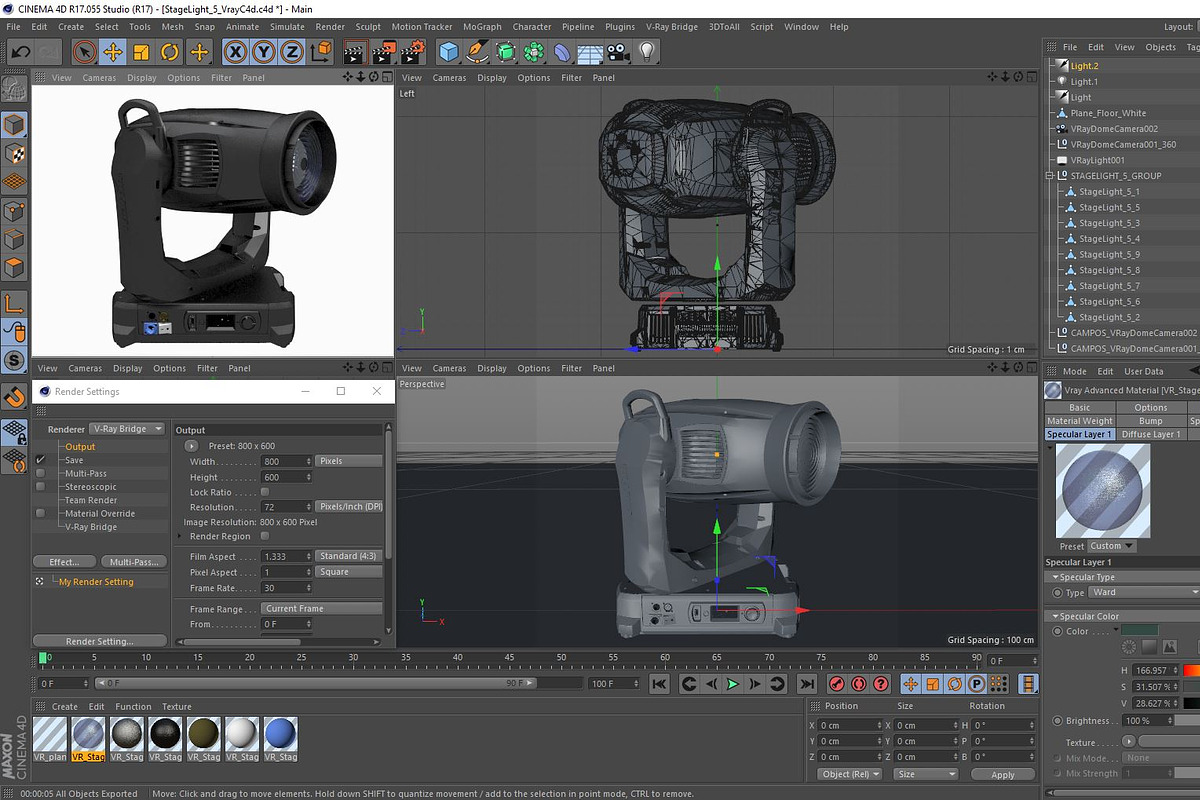Click the Effect... button
This screenshot has height=800, width=1200.
pos(64,562)
